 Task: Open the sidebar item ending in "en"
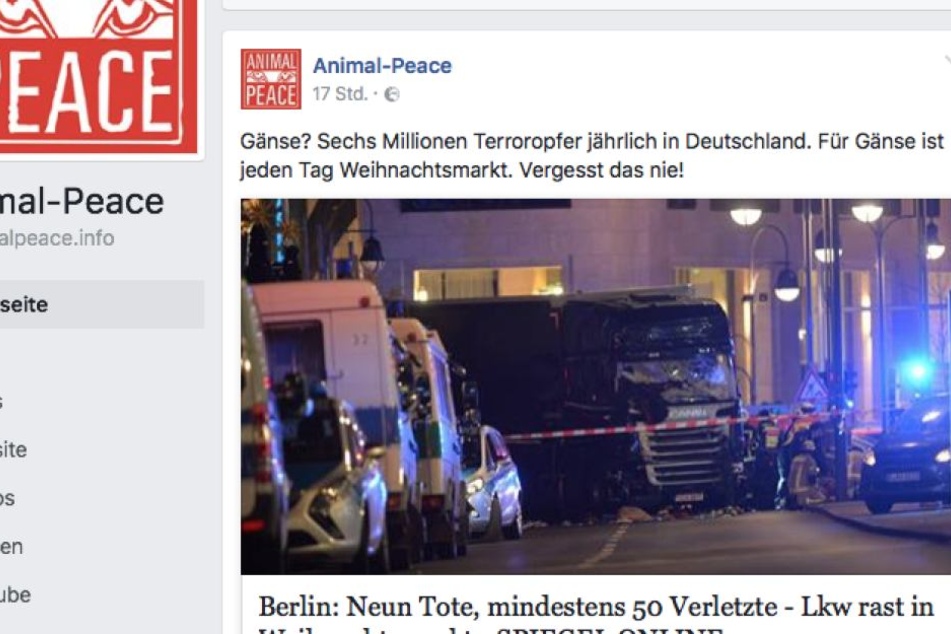pyautogui.click(x=12, y=547)
